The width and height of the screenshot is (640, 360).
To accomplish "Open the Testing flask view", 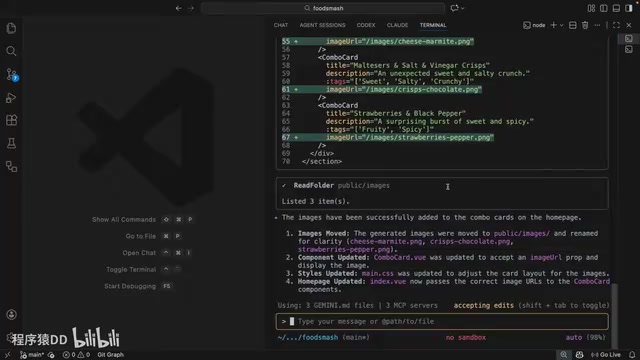I will click(x=11, y=143).
